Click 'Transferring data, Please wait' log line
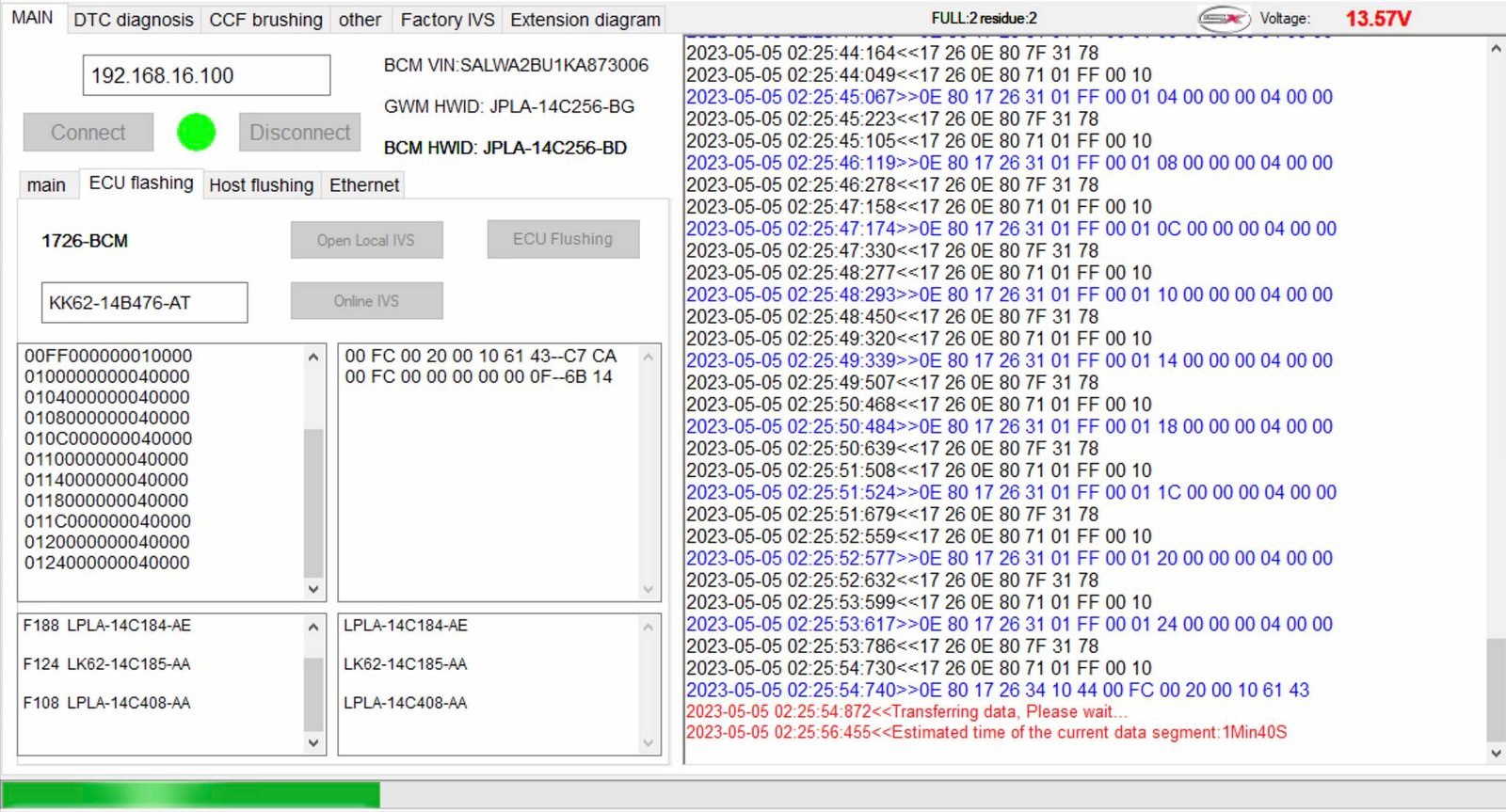1506x812 pixels. pos(906,711)
